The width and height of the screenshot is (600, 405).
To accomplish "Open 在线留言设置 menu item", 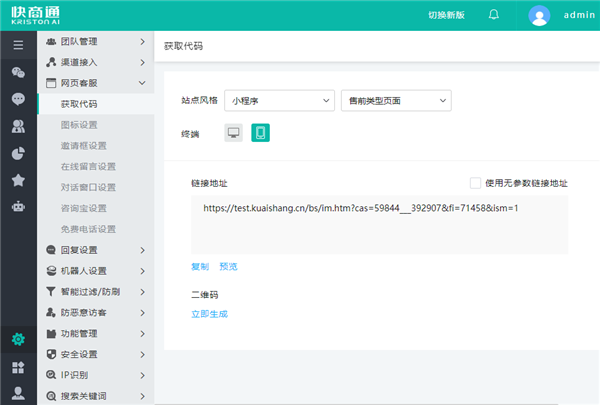I will pyautogui.click(x=89, y=166).
